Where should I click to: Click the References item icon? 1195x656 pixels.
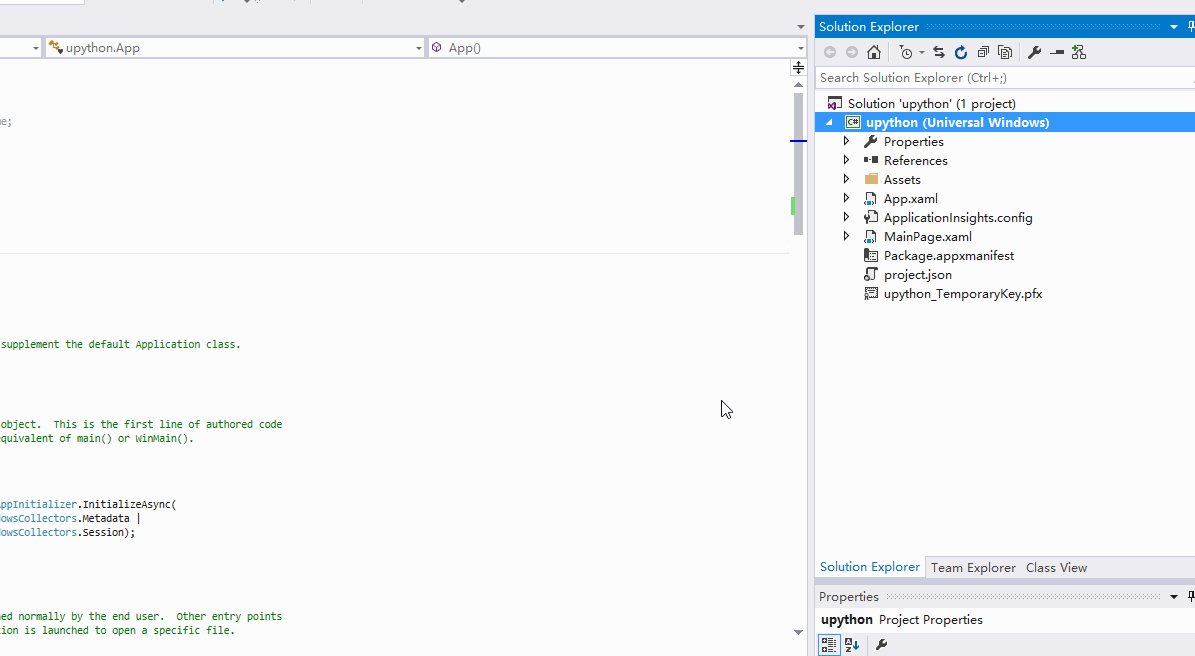pos(871,160)
